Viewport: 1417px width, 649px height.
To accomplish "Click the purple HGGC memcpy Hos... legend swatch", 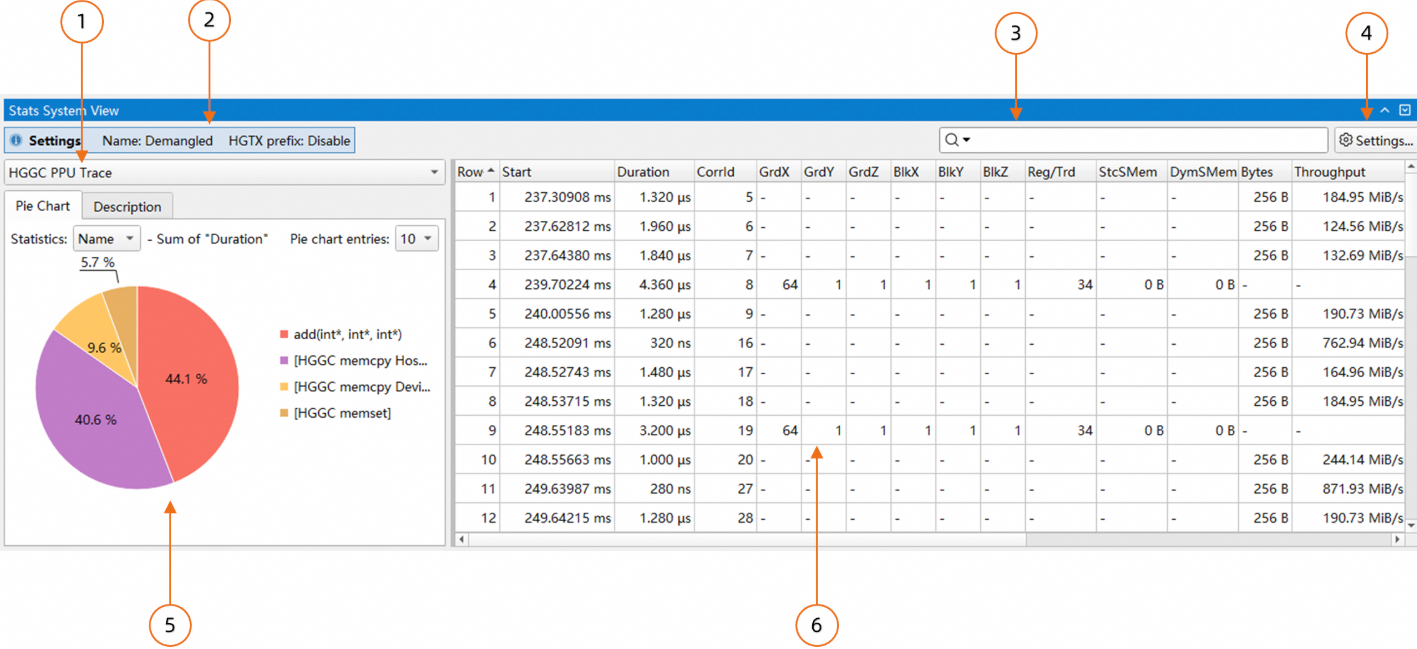I will (x=284, y=360).
